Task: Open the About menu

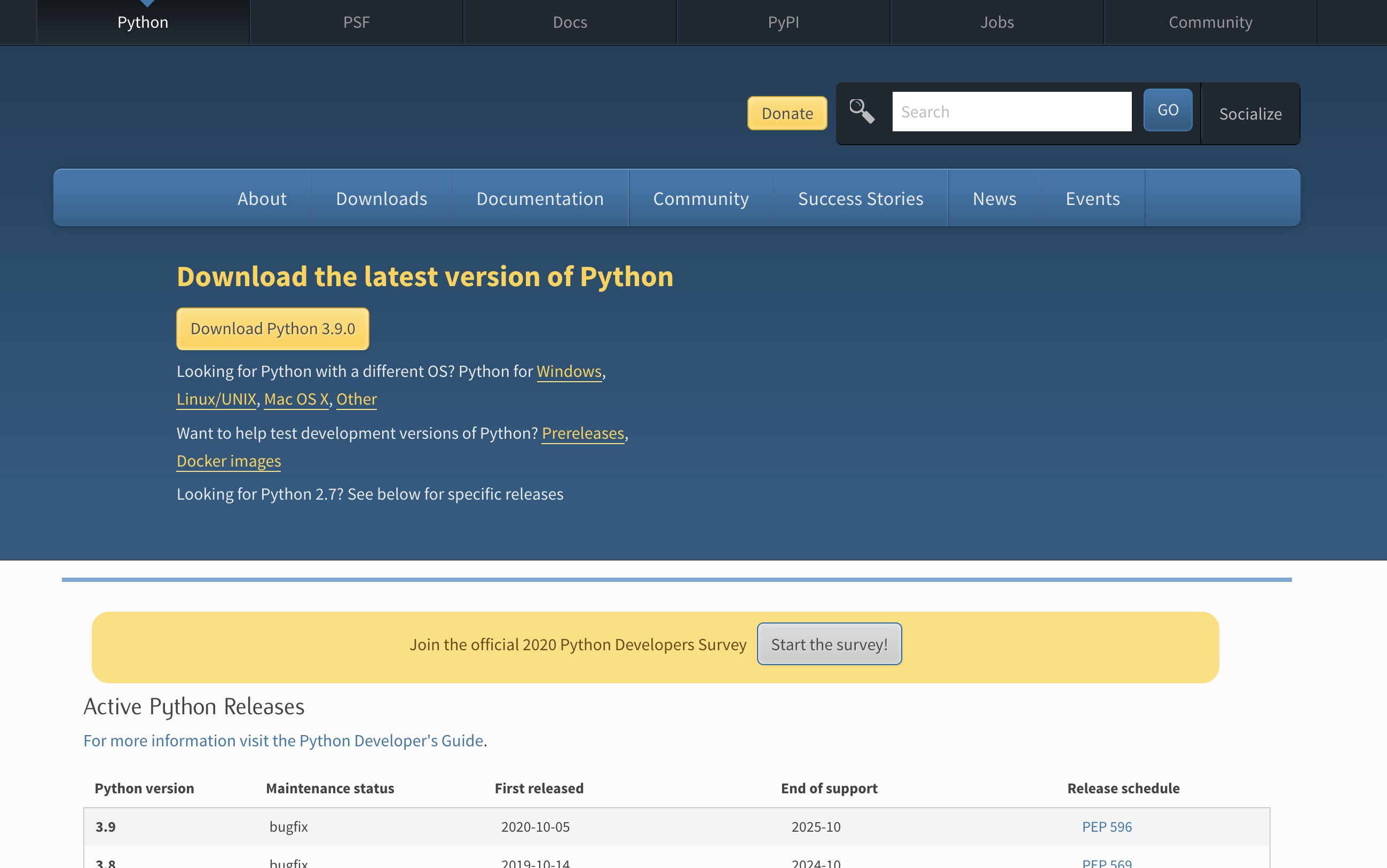Action: pyautogui.click(x=262, y=198)
